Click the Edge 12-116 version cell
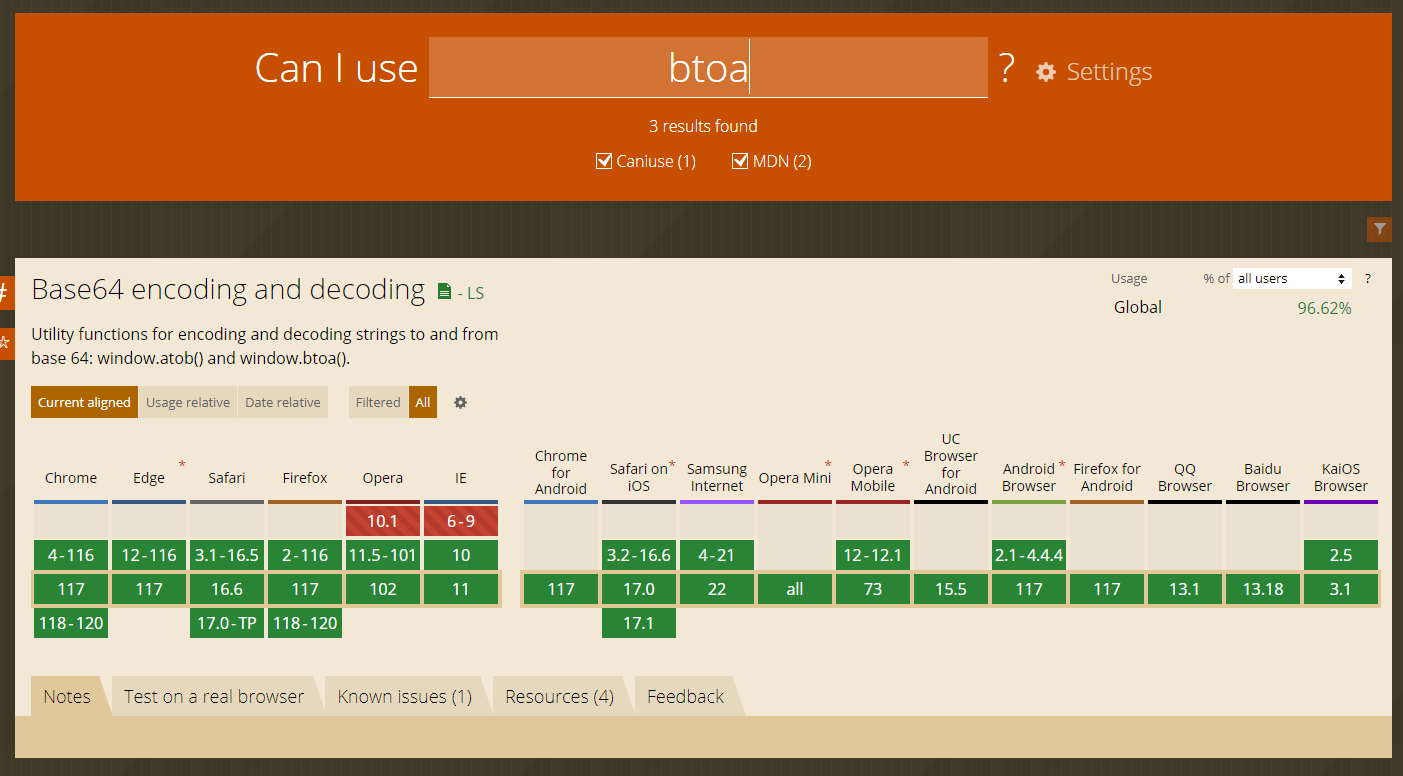The width and height of the screenshot is (1403, 776). 149,555
